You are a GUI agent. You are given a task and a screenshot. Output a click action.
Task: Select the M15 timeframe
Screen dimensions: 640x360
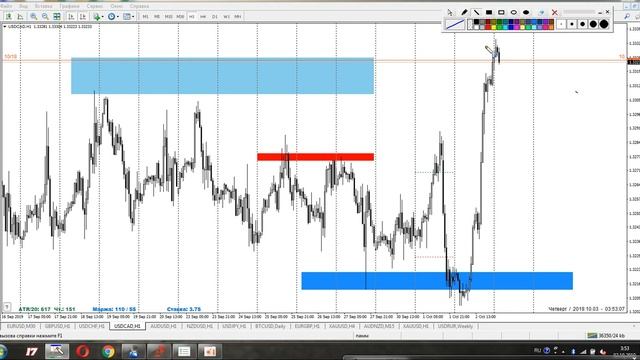[x=168, y=17]
